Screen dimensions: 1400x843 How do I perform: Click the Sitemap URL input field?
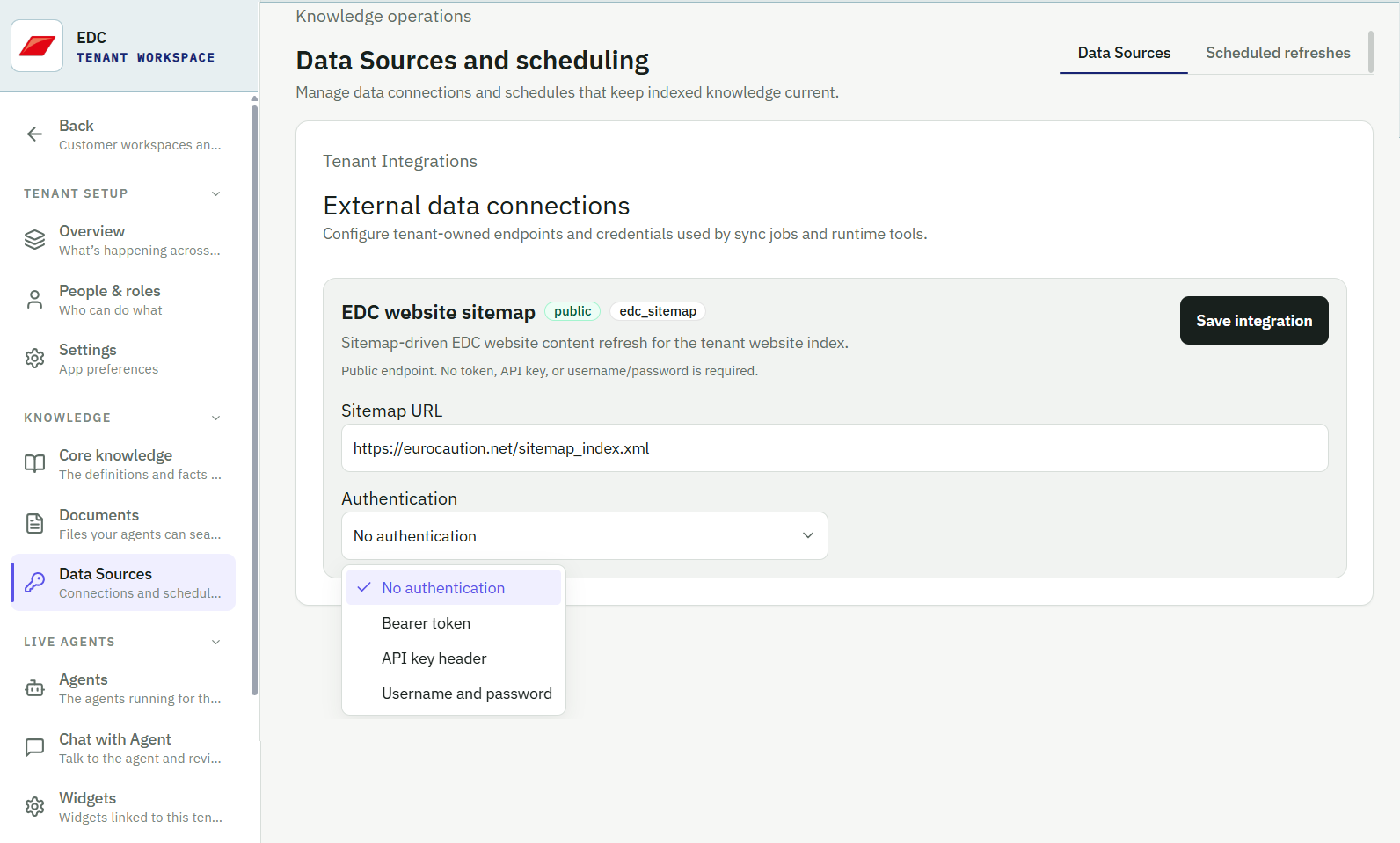[x=835, y=448]
